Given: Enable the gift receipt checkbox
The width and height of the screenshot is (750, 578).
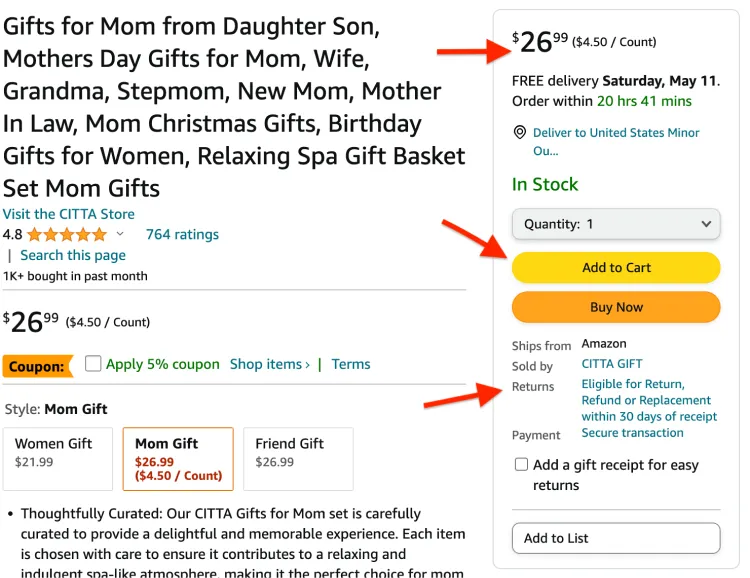Looking at the screenshot, I should (521, 465).
